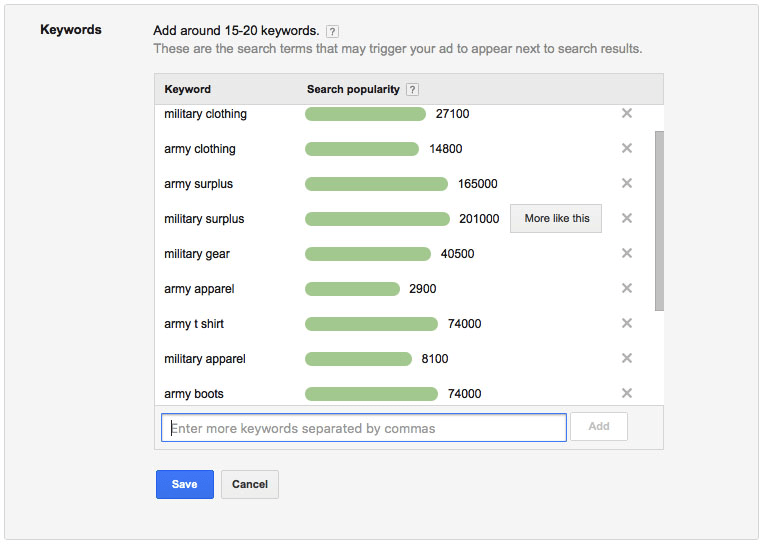This screenshot has height=544, width=764.
Task: Select the 'military gear' keyword text
Action: click(197, 254)
